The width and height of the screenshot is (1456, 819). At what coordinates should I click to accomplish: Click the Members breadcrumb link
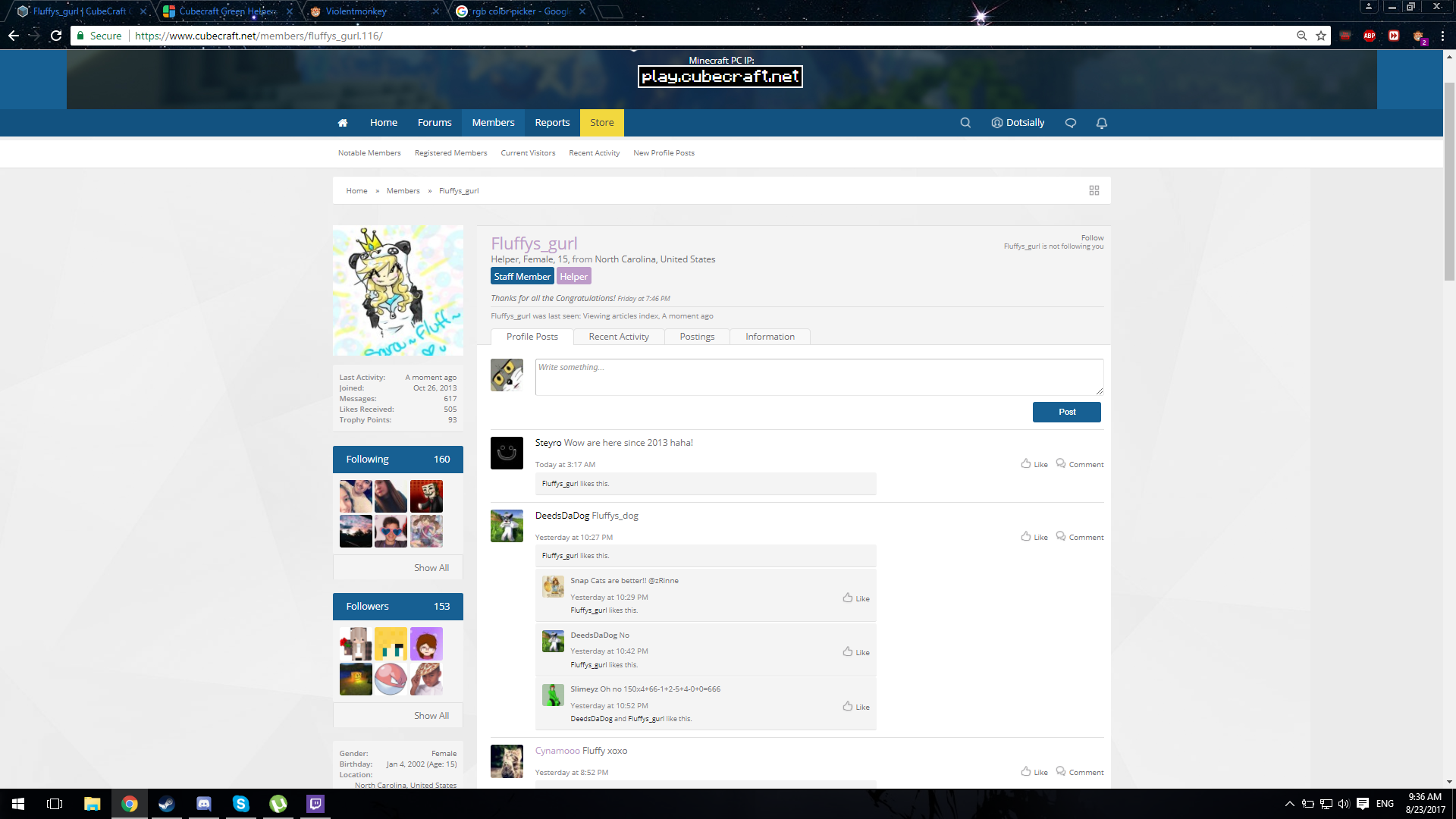403,191
